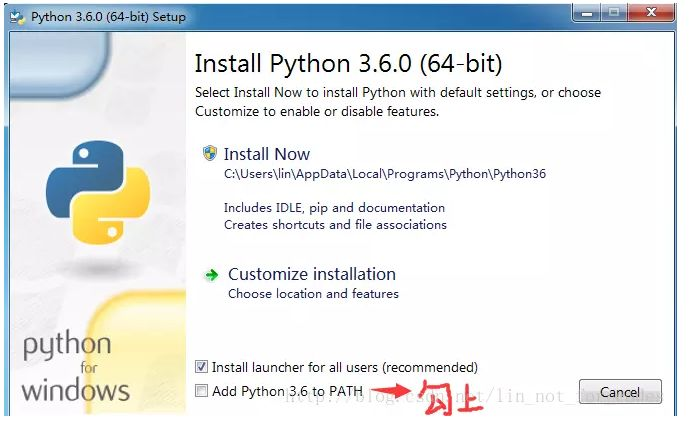
Task: Click the disabled maximize button
Action: tap(614, 13)
